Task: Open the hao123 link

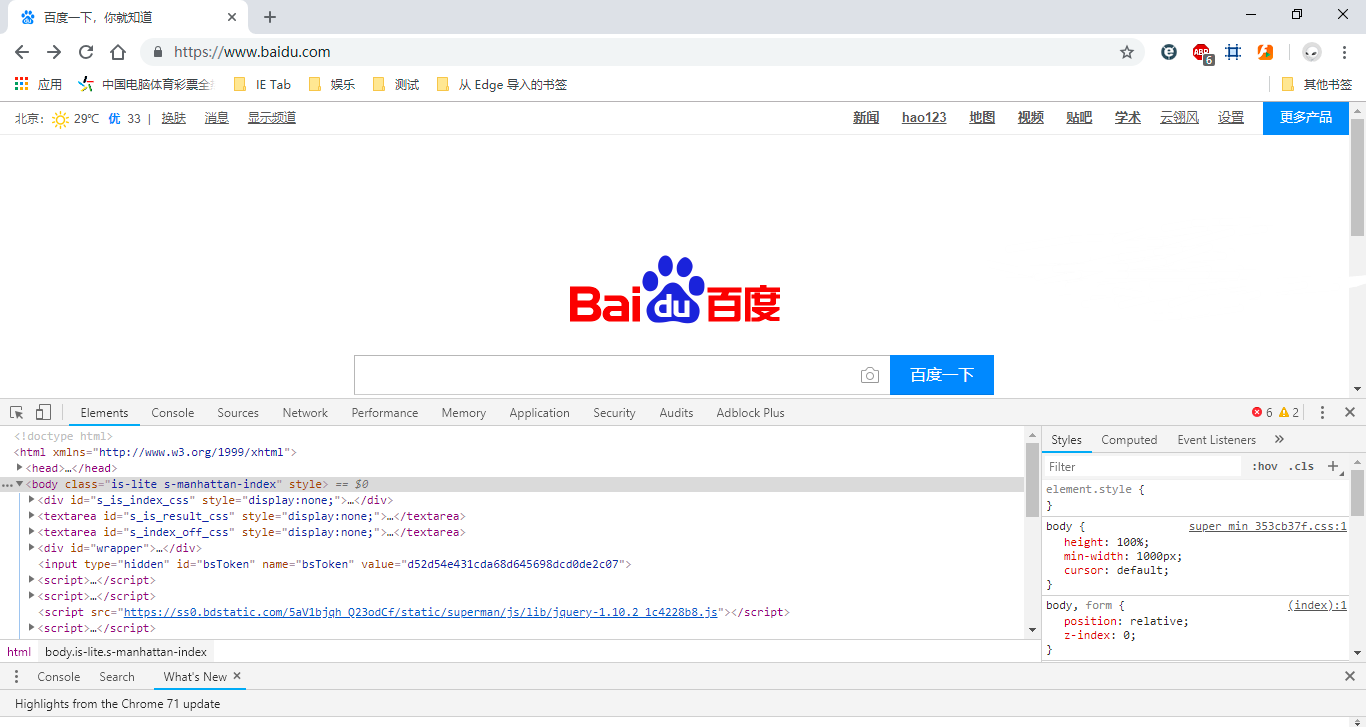Action: coord(924,118)
